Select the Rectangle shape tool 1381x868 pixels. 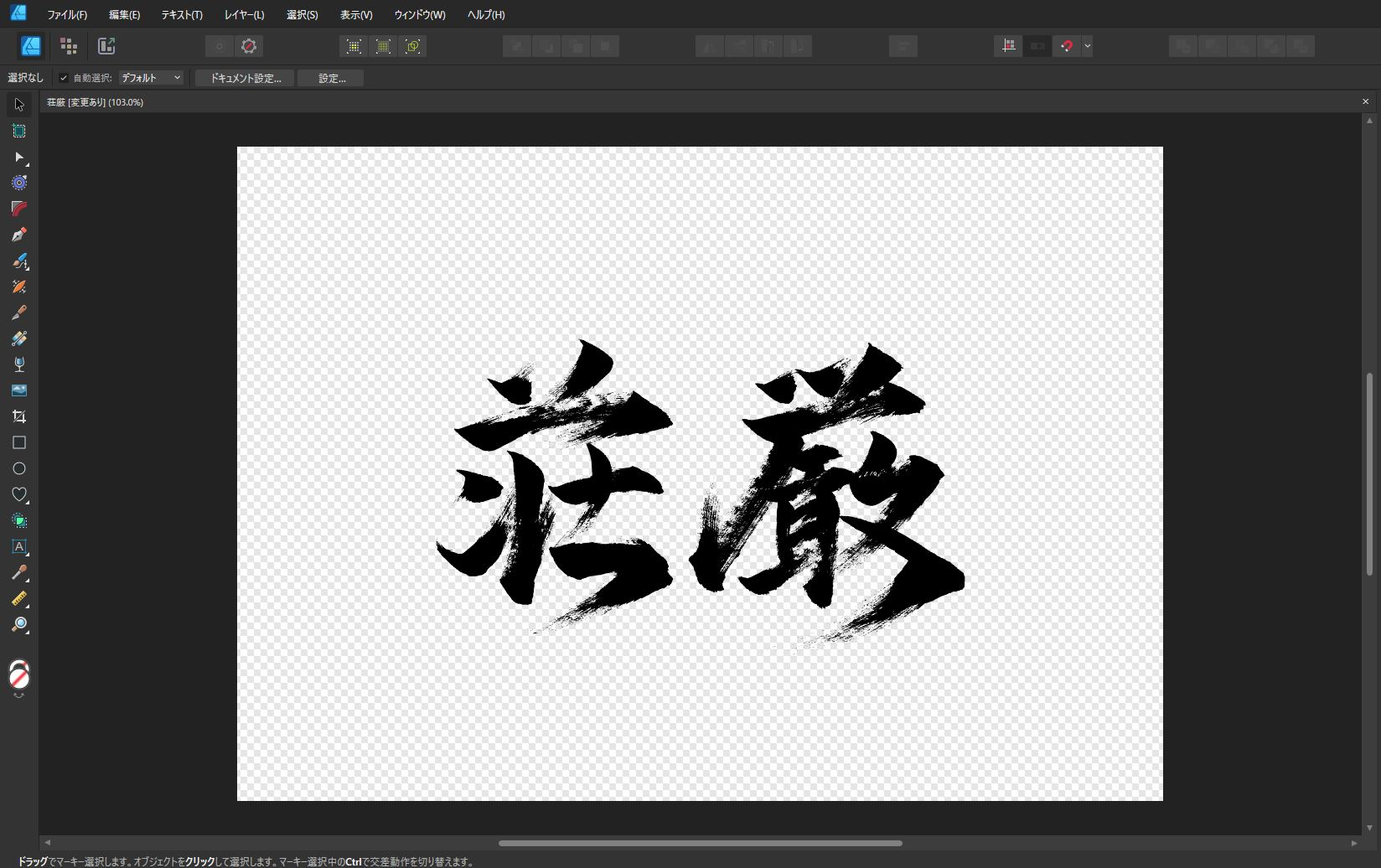19,442
